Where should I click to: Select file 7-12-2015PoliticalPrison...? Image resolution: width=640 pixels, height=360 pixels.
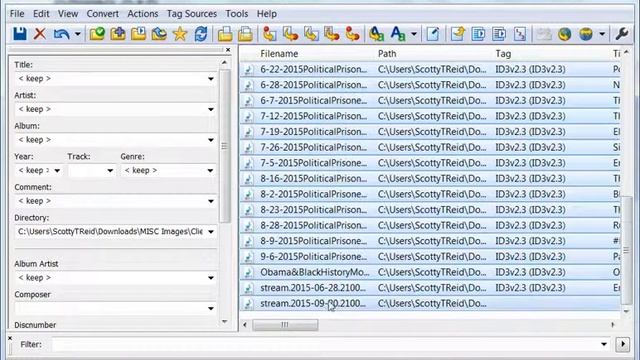[x=313, y=116]
